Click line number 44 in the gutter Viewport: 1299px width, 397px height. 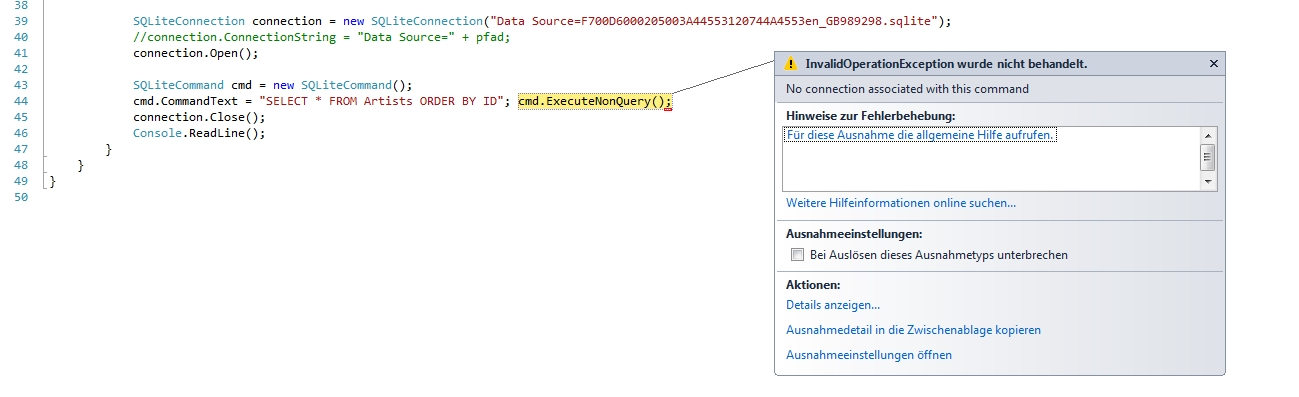[x=22, y=101]
